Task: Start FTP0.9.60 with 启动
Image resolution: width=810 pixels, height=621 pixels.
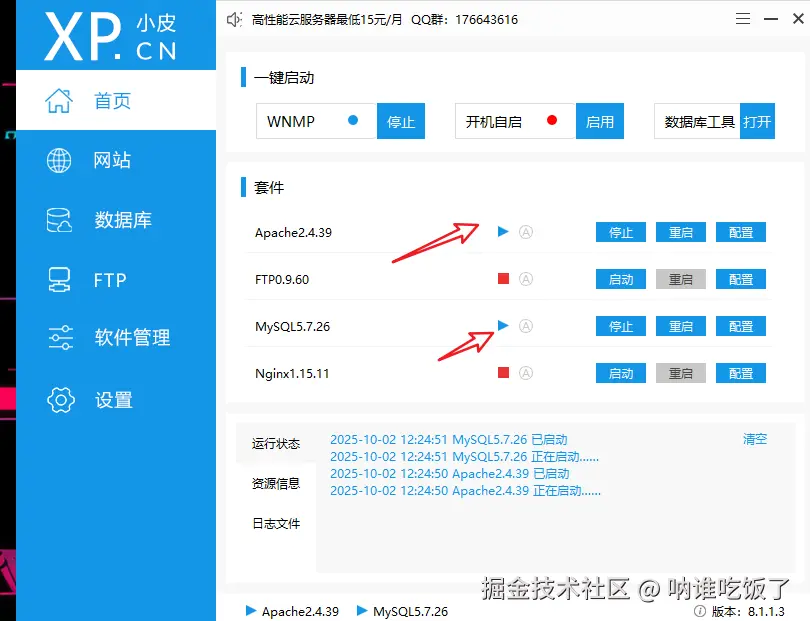Action: point(621,279)
